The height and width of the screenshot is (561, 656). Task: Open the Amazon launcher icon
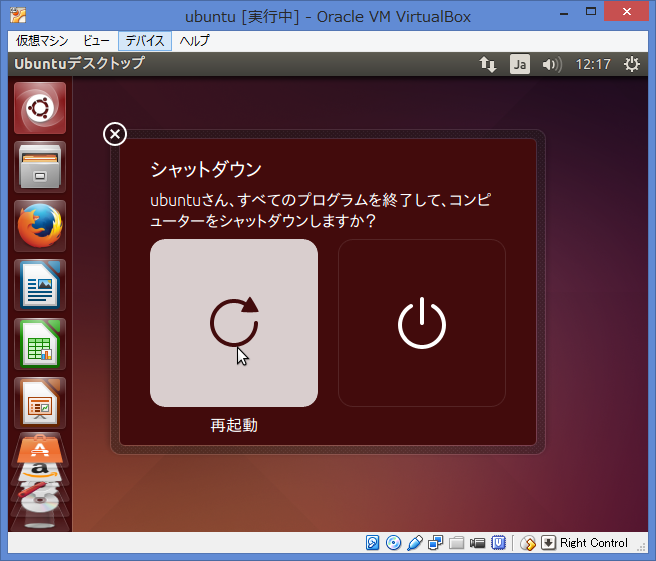point(40,472)
